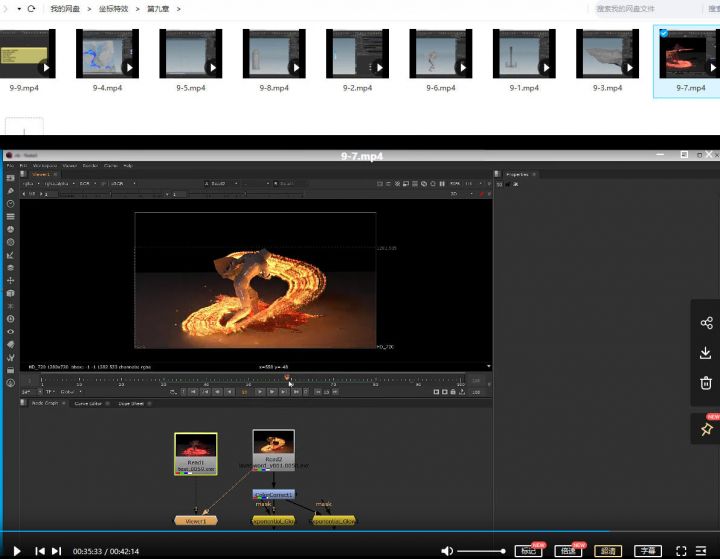Open the frame rate 24 dropdown
The height and width of the screenshot is (559, 720).
click(31, 392)
